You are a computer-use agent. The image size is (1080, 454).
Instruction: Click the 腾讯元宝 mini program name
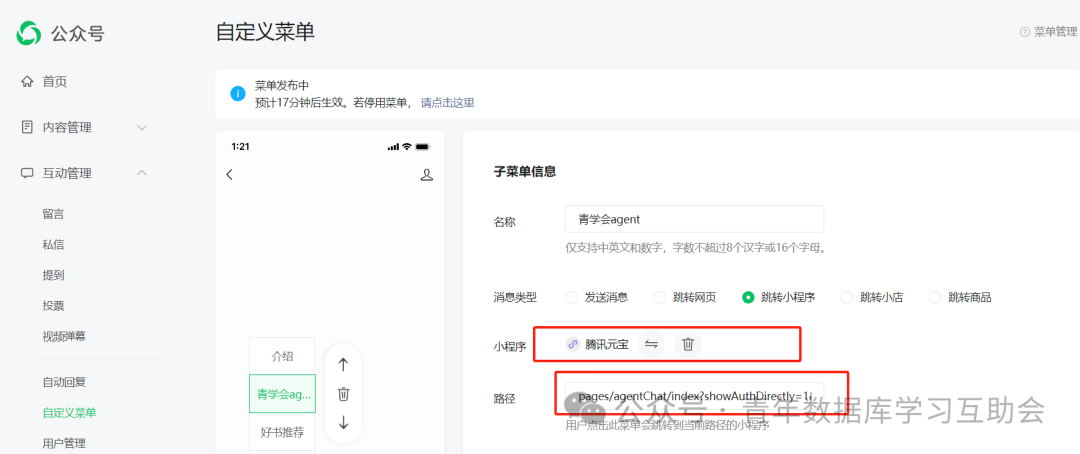[607, 344]
